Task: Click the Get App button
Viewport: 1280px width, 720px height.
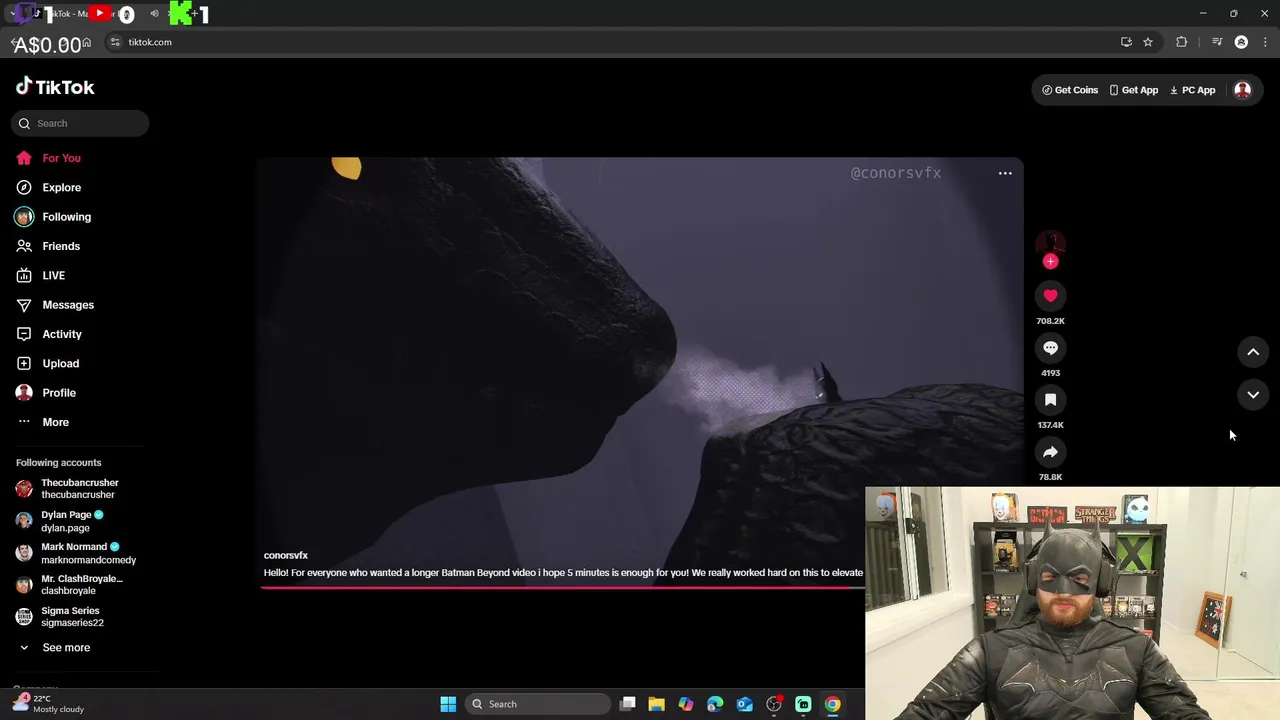Action: (1133, 90)
